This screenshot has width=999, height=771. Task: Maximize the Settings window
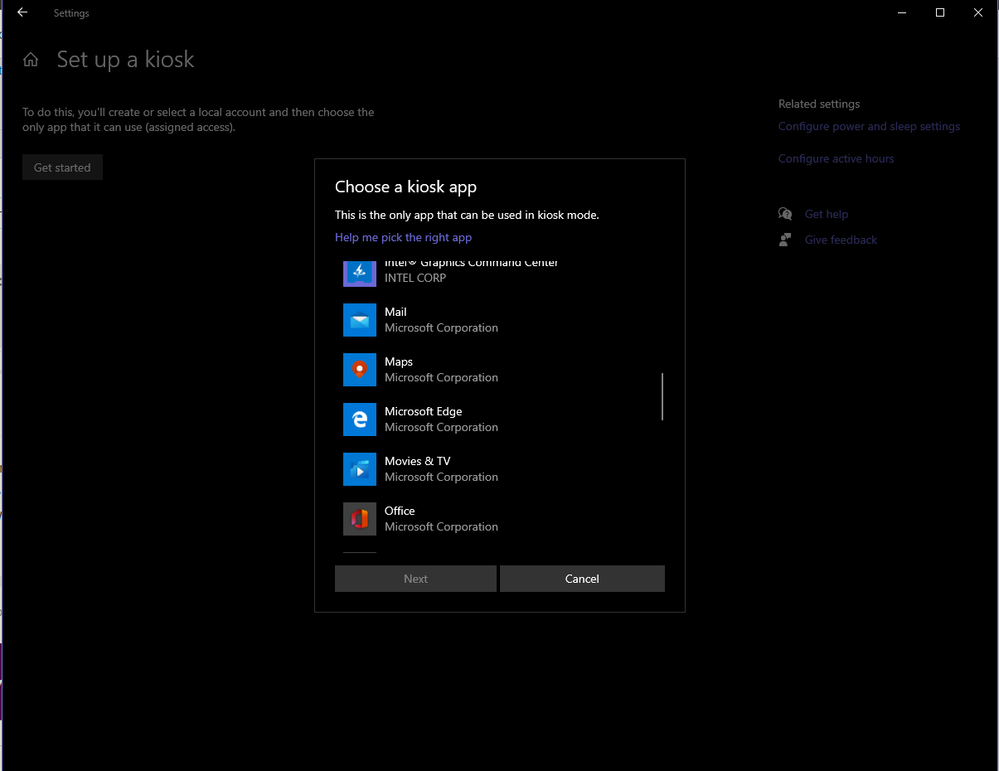(940, 12)
